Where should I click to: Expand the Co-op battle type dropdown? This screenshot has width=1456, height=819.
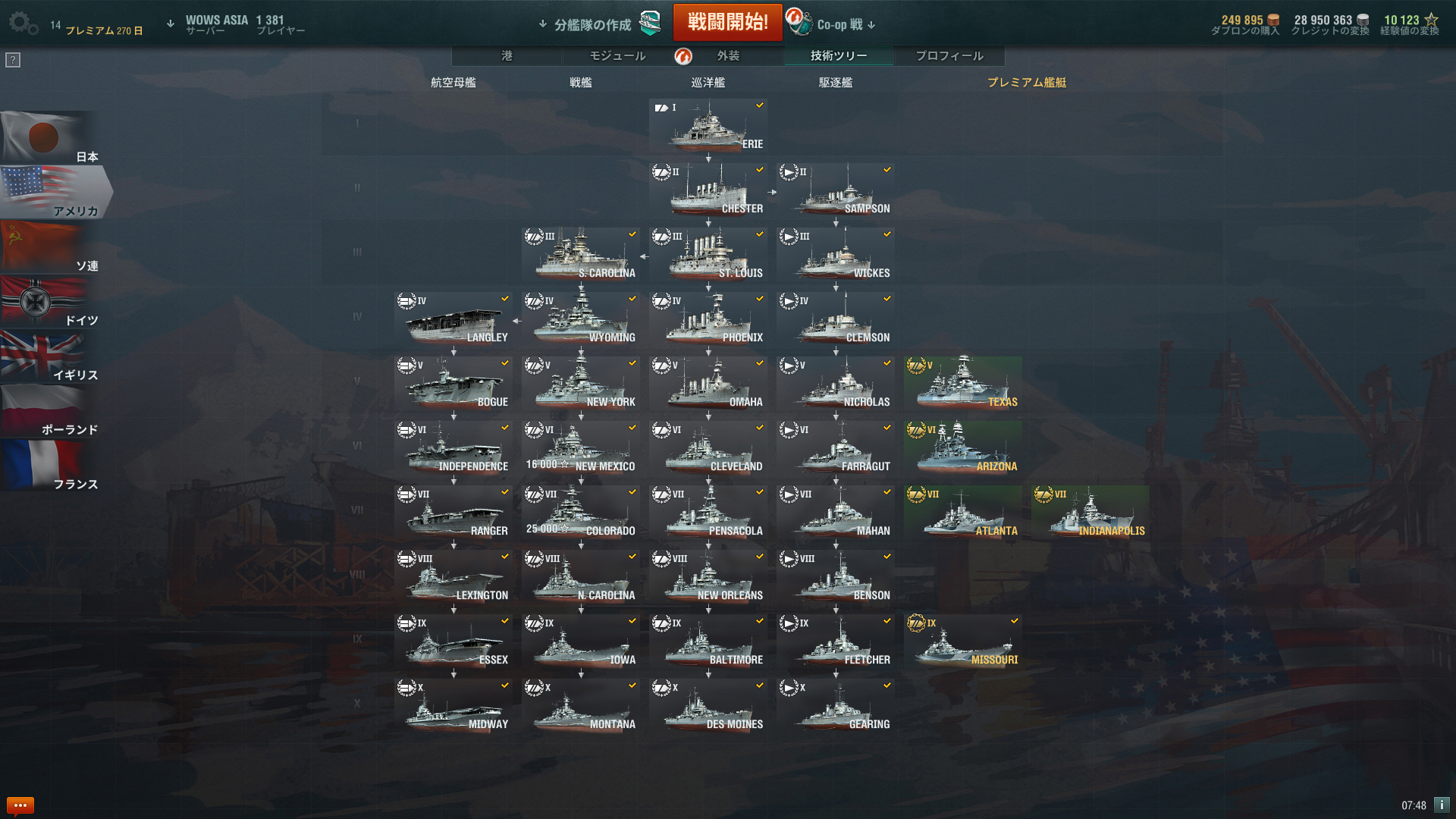(871, 25)
